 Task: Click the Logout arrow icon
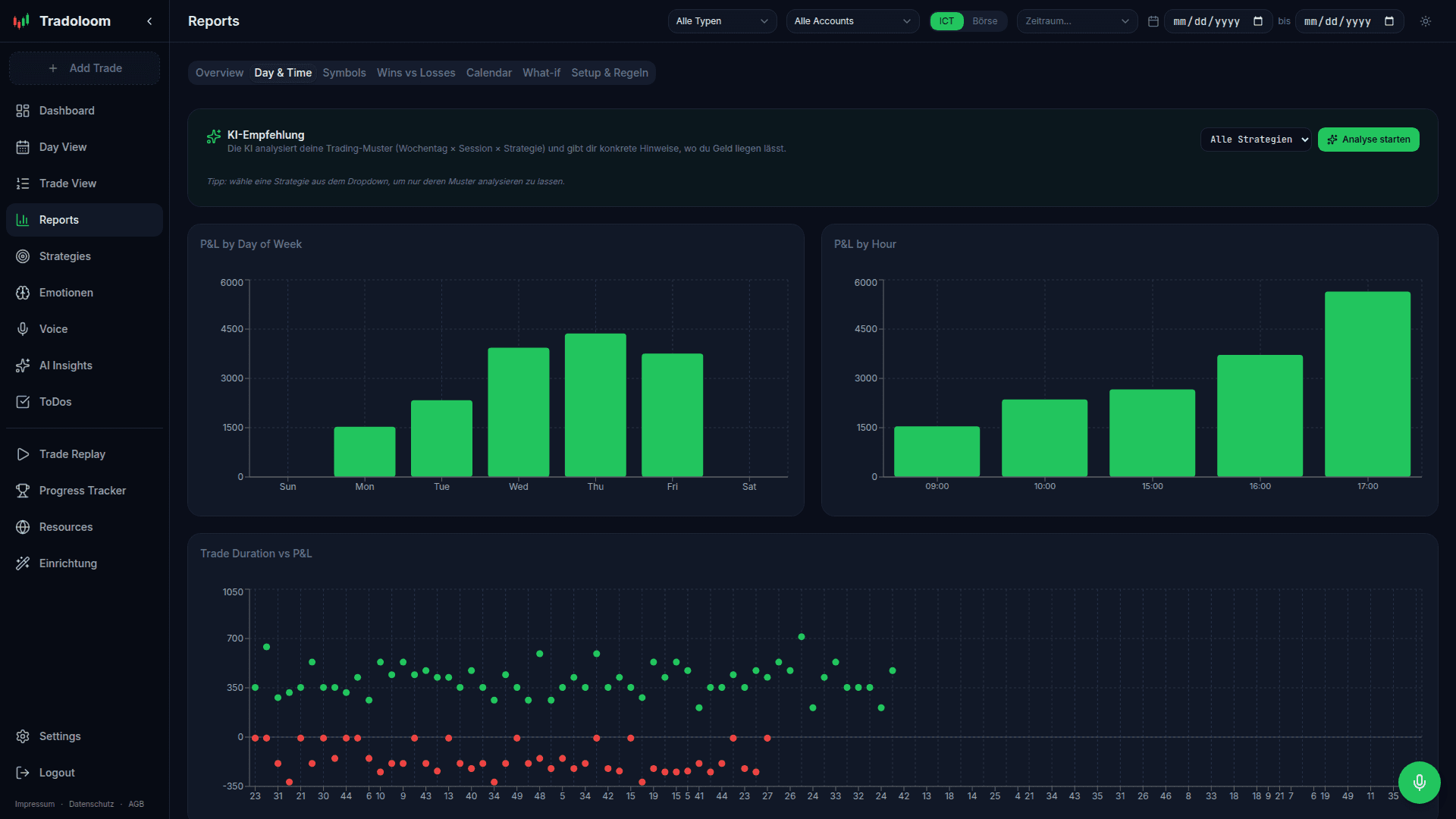pos(23,773)
